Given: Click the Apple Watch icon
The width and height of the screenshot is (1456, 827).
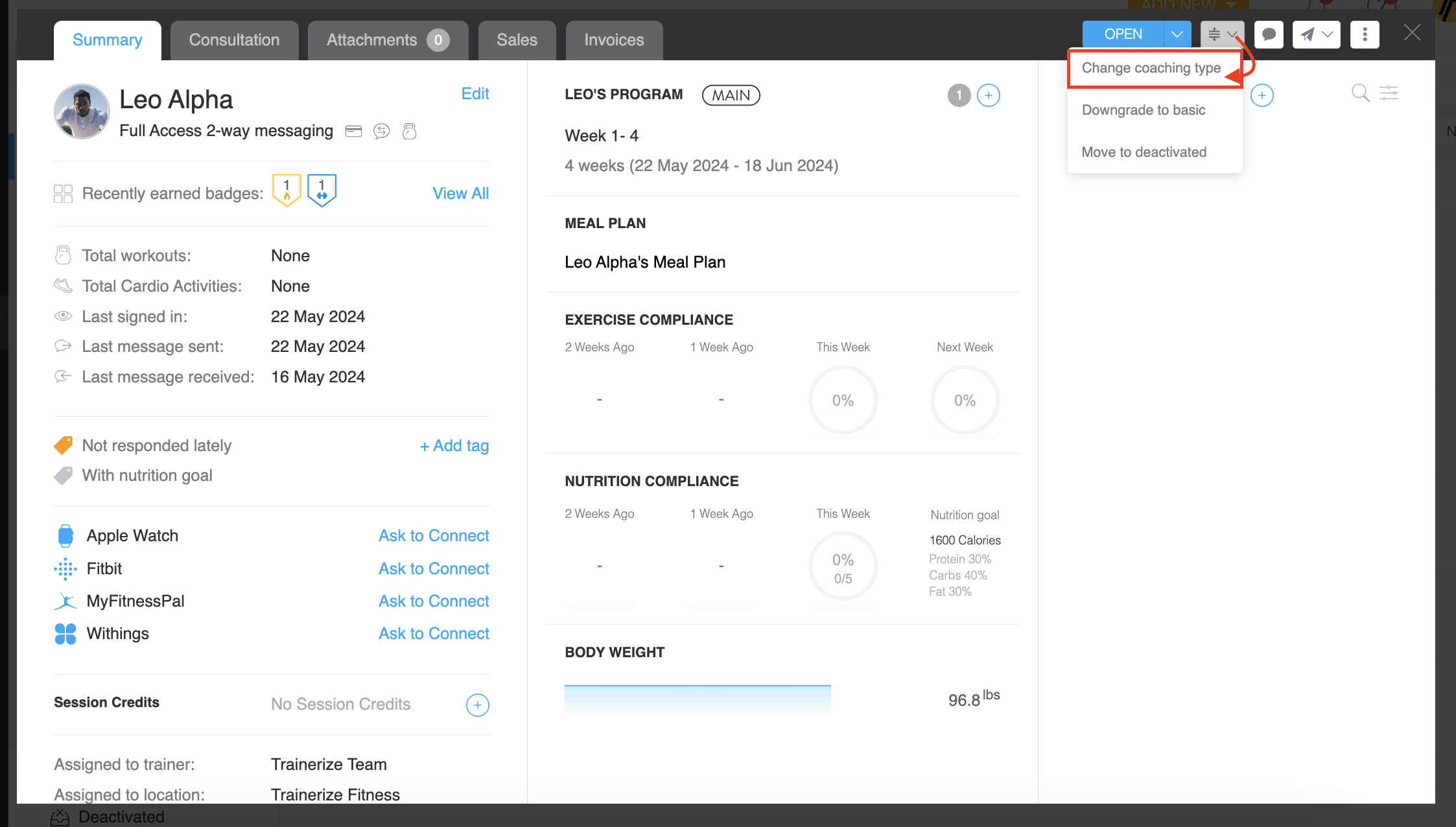Looking at the screenshot, I should (65, 536).
